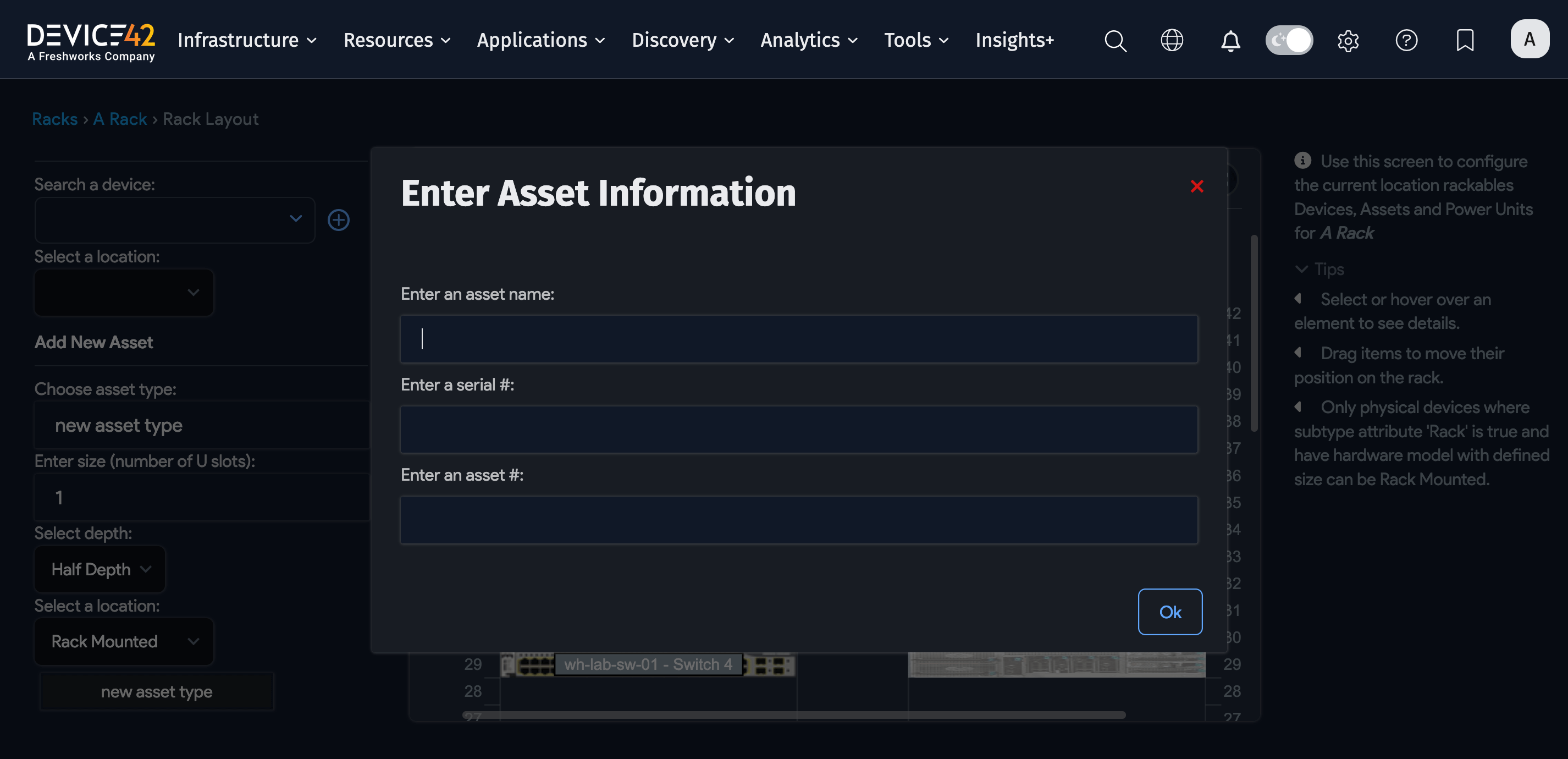Open the globe language icon
This screenshot has height=759, width=1568.
[x=1172, y=40]
